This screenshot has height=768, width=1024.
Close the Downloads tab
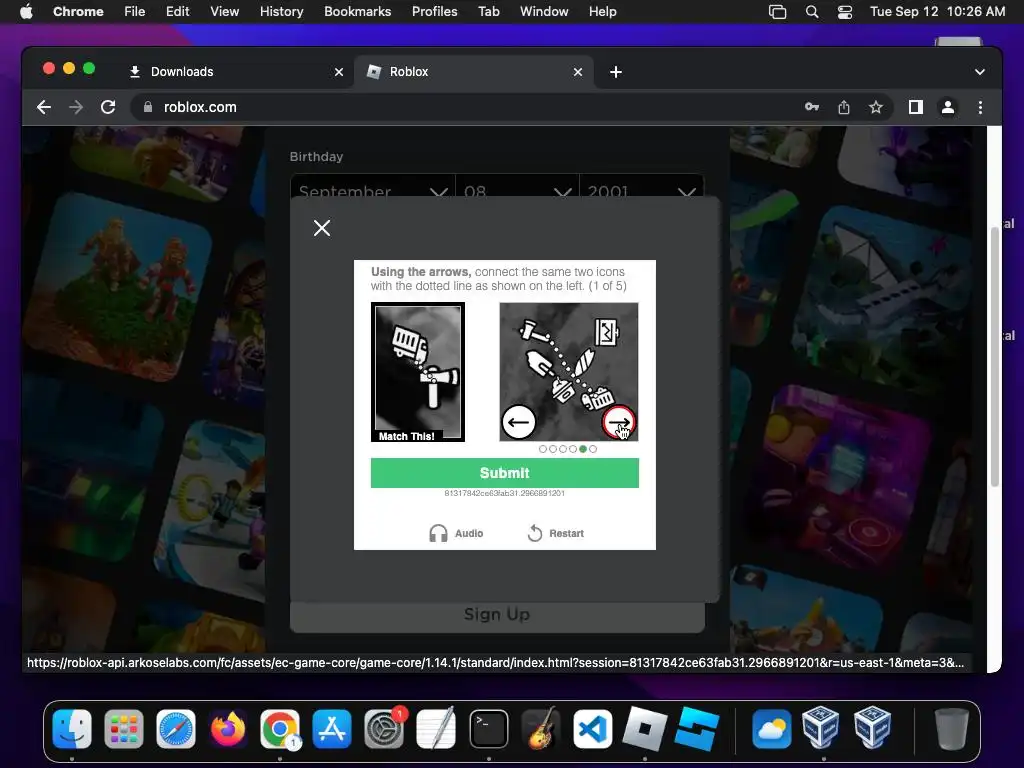pyautogui.click(x=338, y=72)
